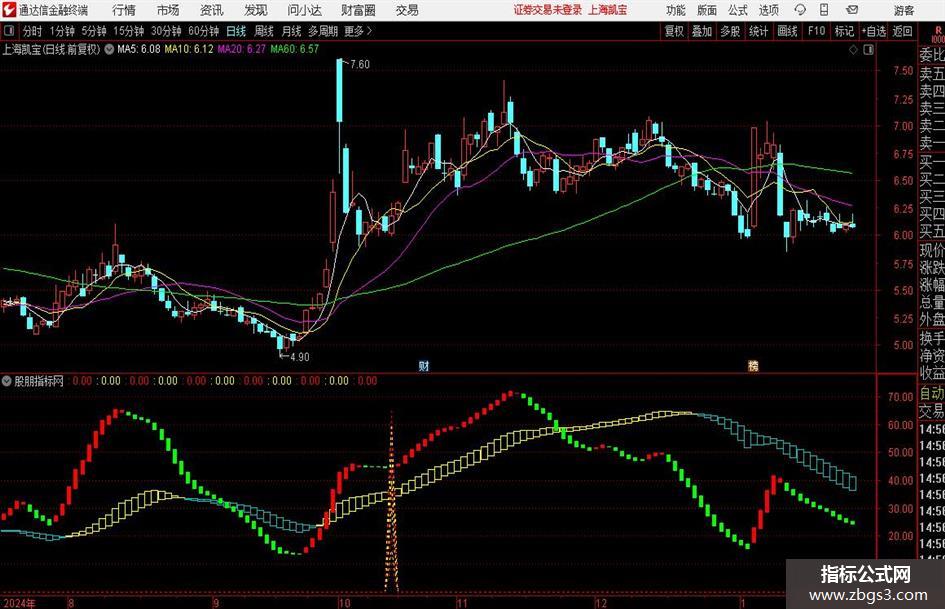This screenshot has height=609, width=945.
Task: Open the 交易 menu
Action: [407, 10]
